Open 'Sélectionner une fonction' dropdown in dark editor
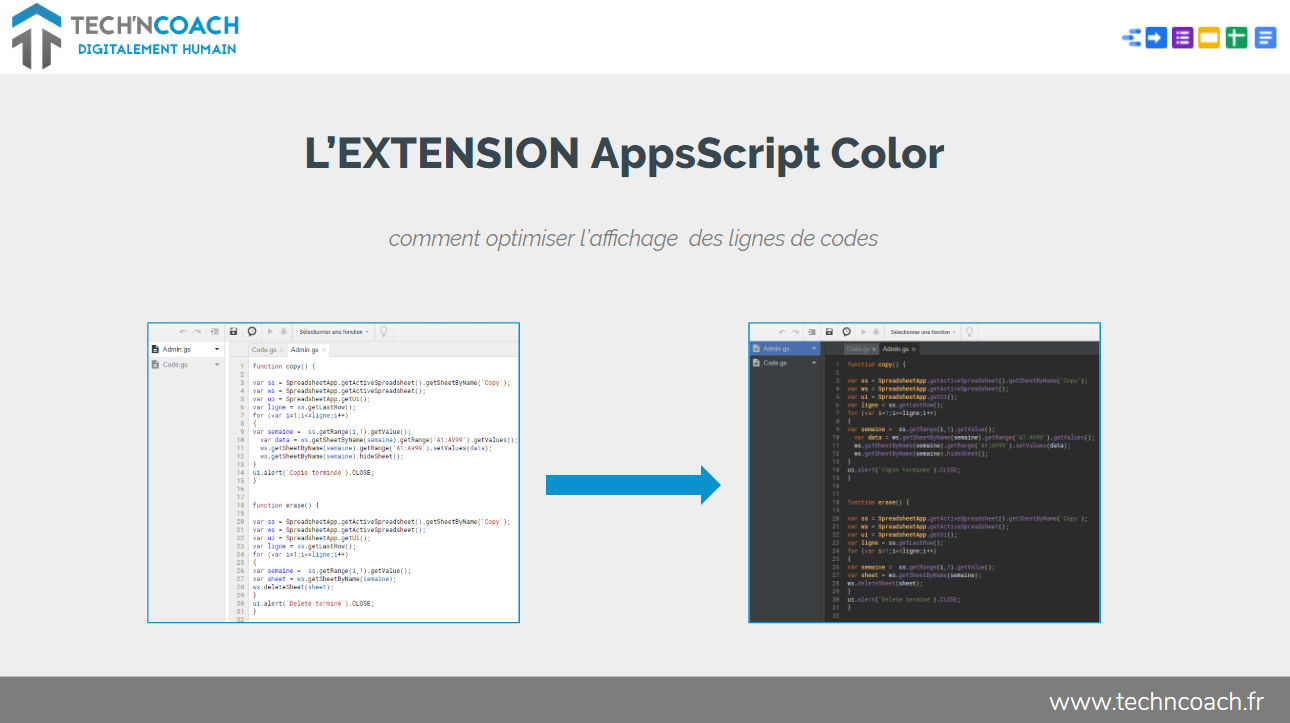 [923, 331]
